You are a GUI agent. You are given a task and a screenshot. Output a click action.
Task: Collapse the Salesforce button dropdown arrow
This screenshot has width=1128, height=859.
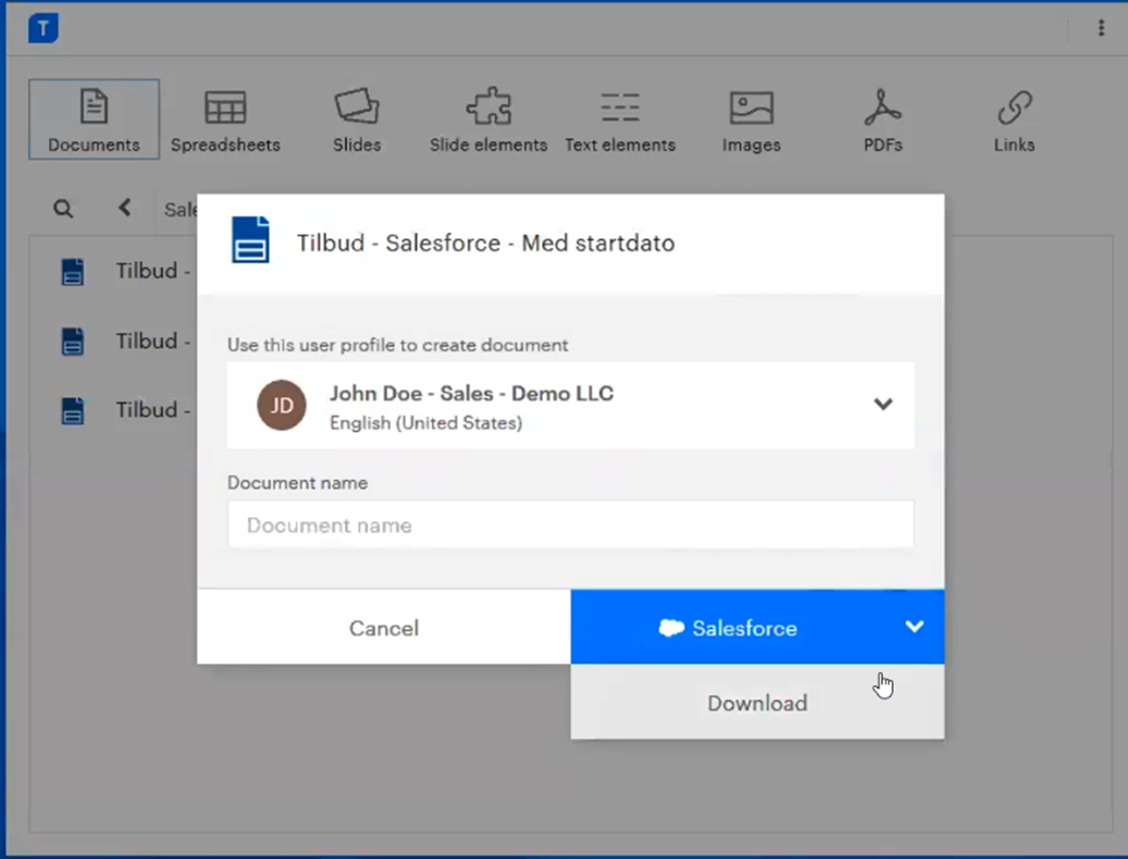[914, 627]
